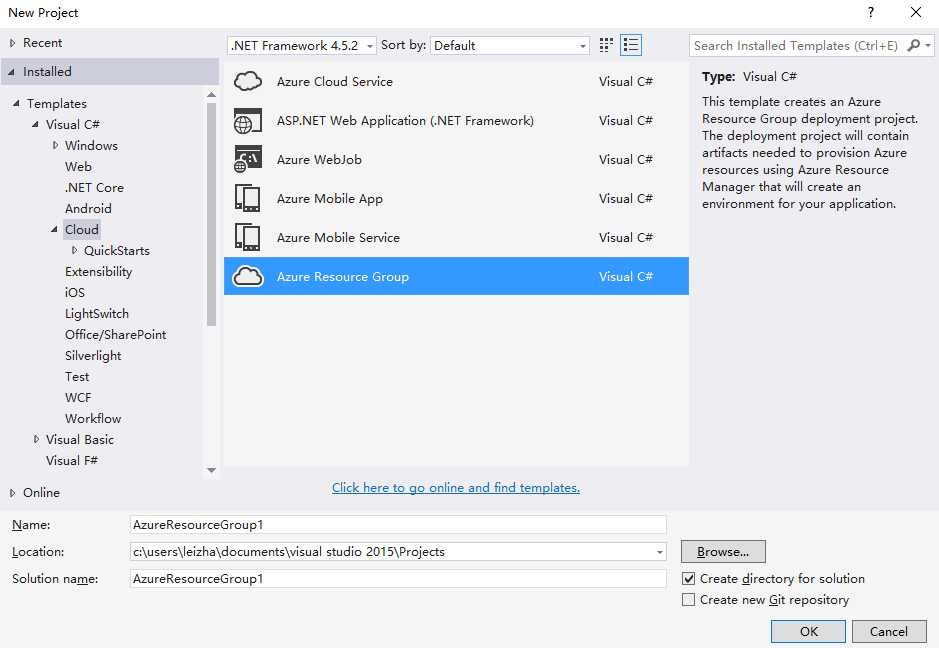Viewport: 939px width, 648px height.
Task: Select the Web template category
Action: click(x=78, y=166)
